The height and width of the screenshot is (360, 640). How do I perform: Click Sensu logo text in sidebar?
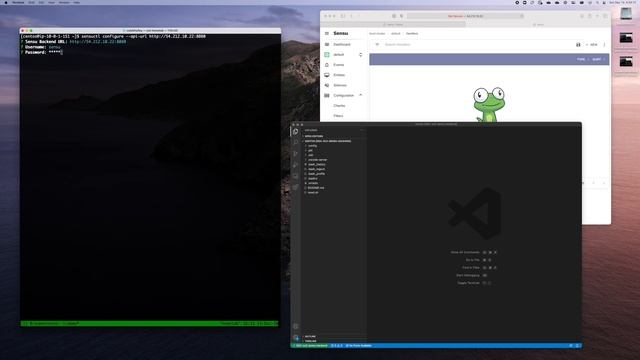point(341,33)
